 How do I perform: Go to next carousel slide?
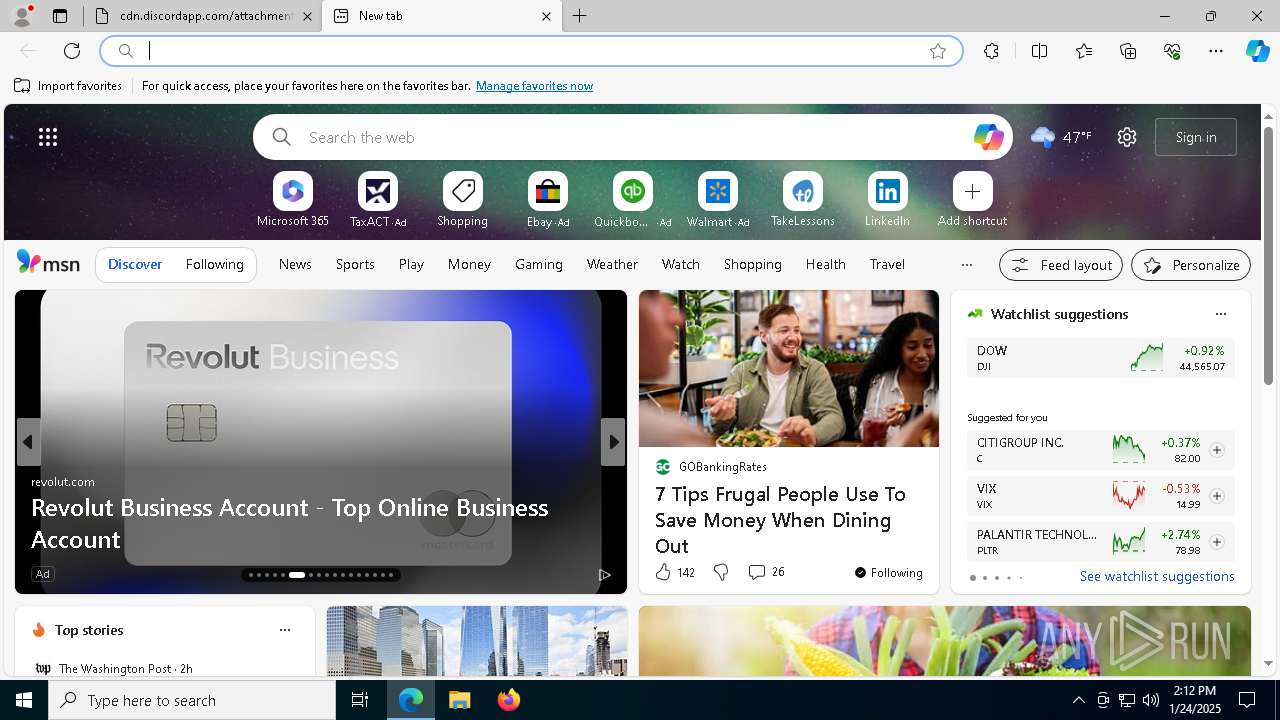pyautogui.click(x=613, y=442)
